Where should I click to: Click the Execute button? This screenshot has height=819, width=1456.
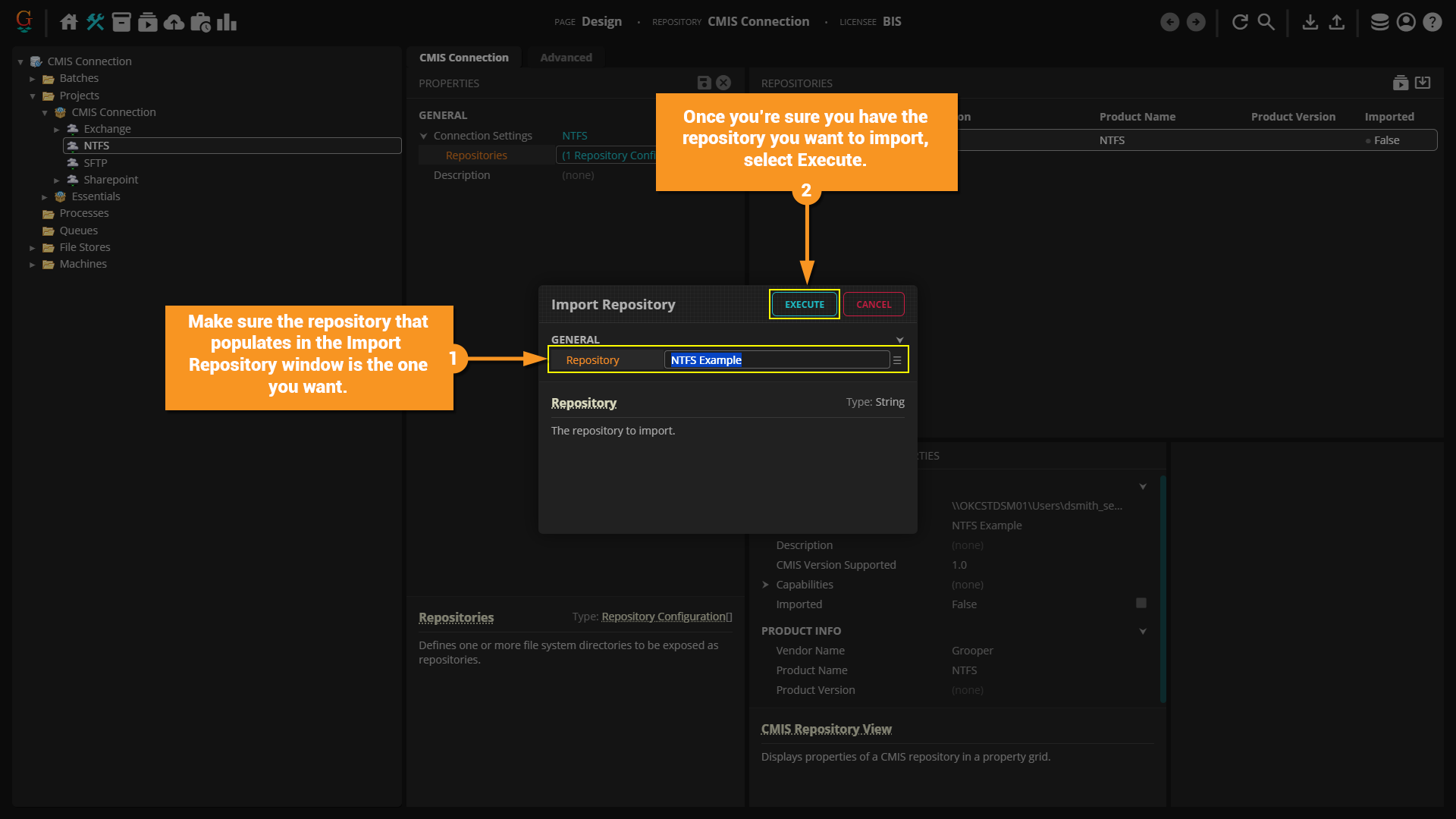coord(804,304)
